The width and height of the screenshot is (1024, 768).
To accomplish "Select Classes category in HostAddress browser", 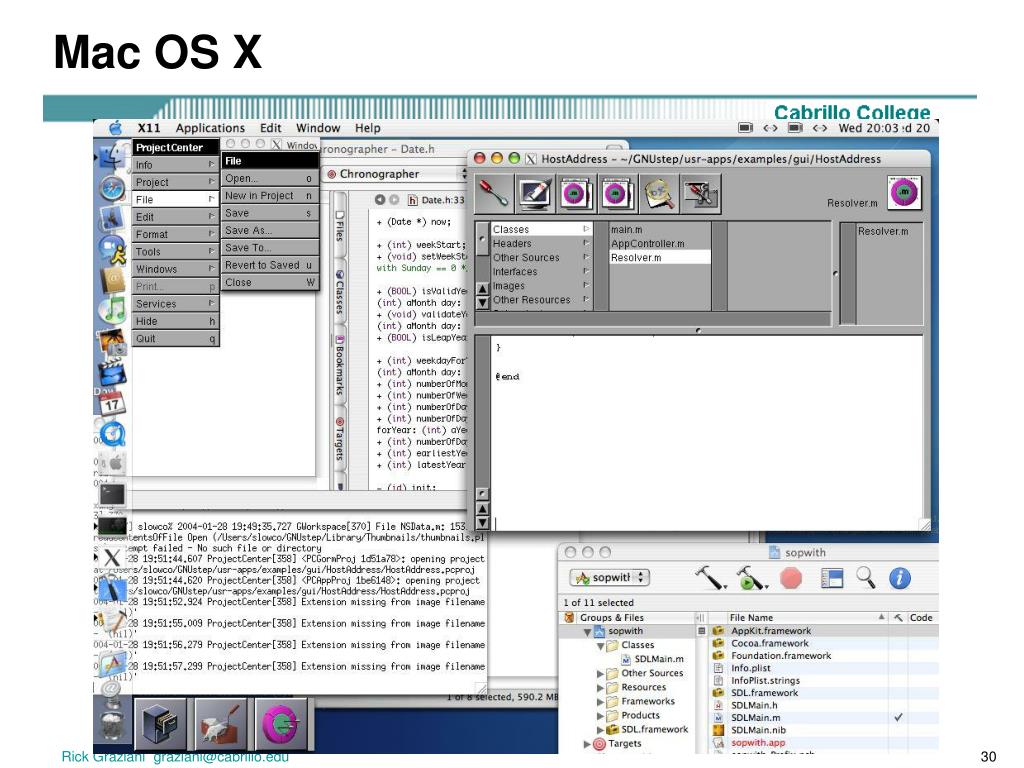I will click(541, 229).
